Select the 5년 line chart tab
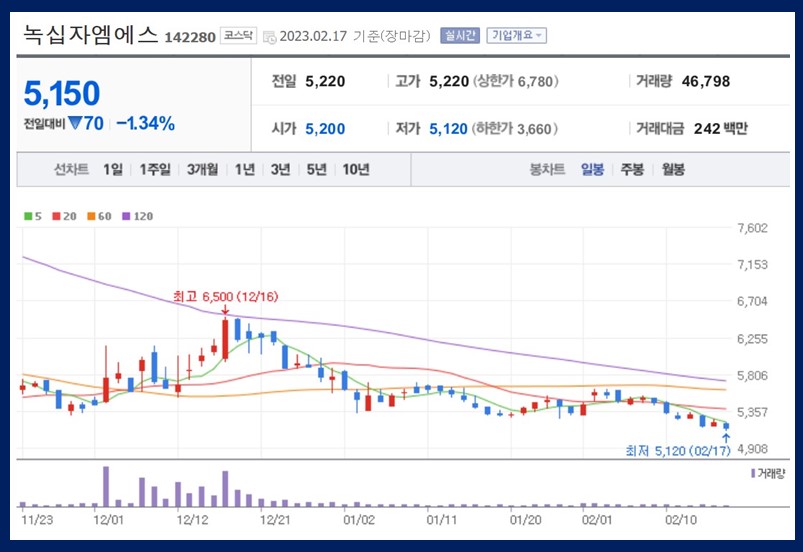The width and height of the screenshot is (803, 552). pos(316,169)
